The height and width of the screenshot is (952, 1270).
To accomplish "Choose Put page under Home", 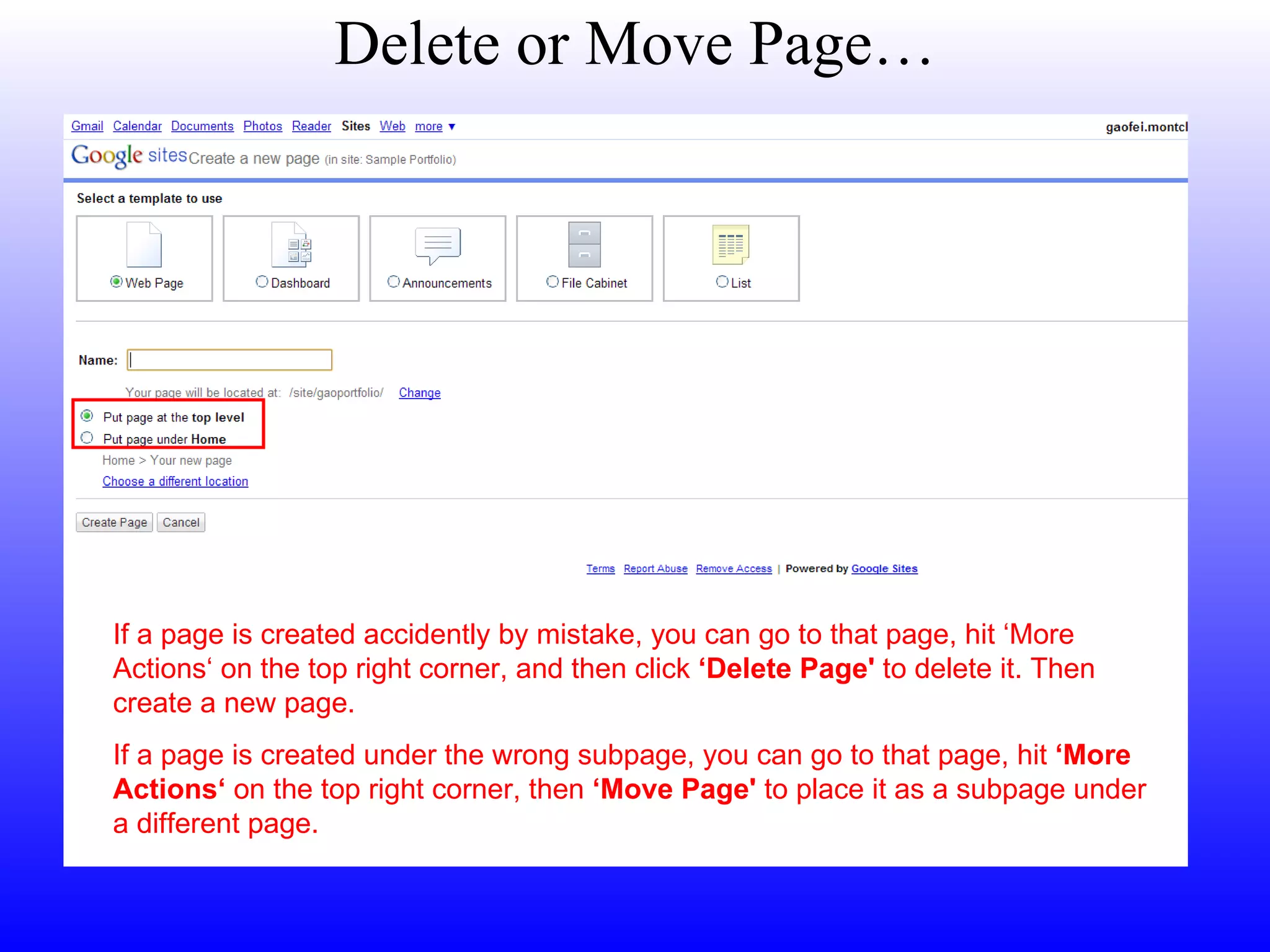I will click(x=87, y=438).
